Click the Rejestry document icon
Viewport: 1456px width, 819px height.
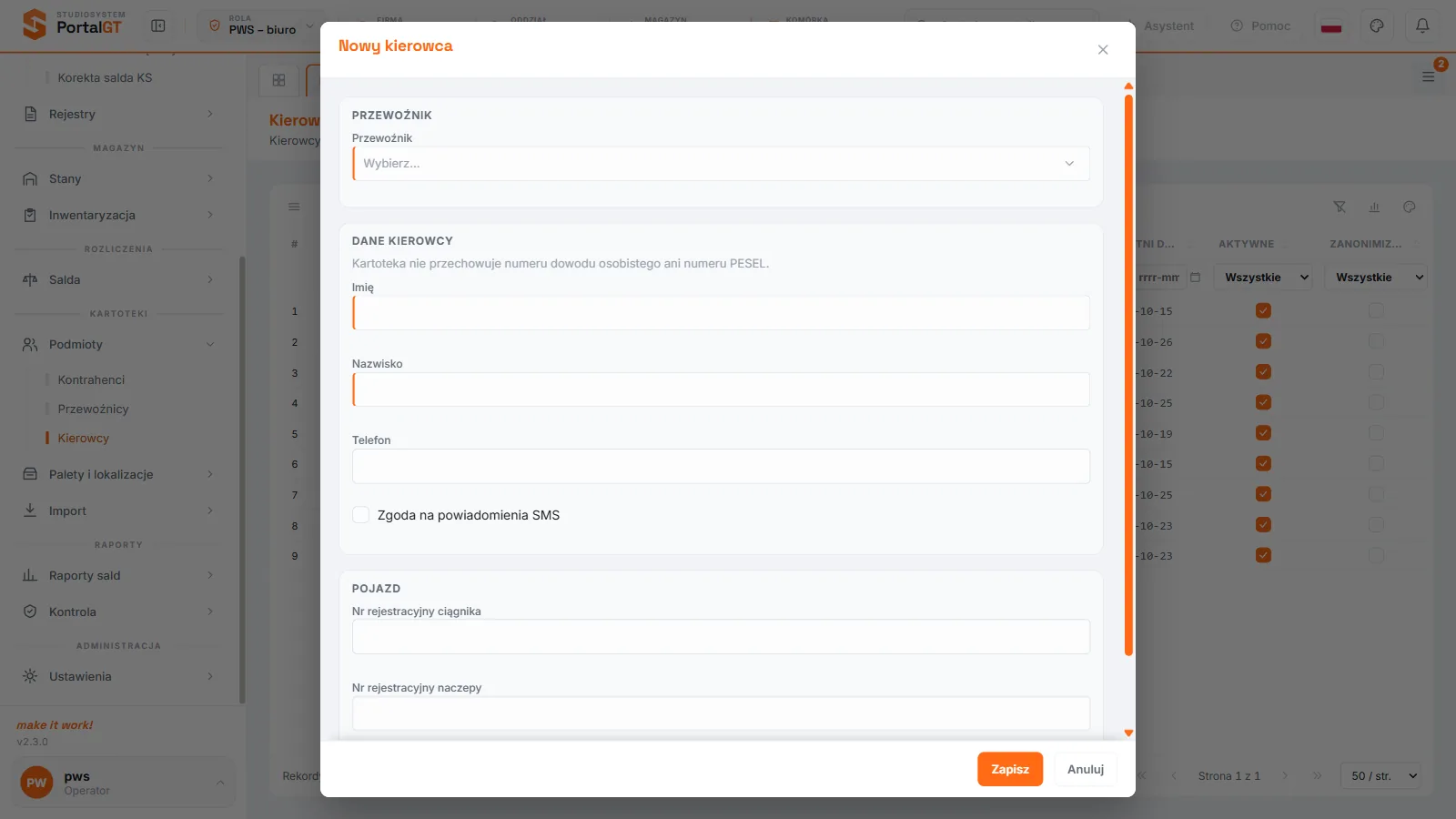point(30,114)
